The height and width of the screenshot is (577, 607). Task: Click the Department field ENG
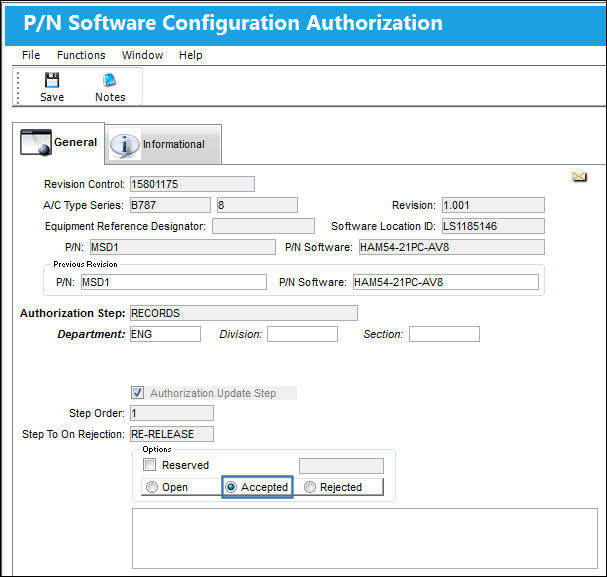click(x=165, y=334)
